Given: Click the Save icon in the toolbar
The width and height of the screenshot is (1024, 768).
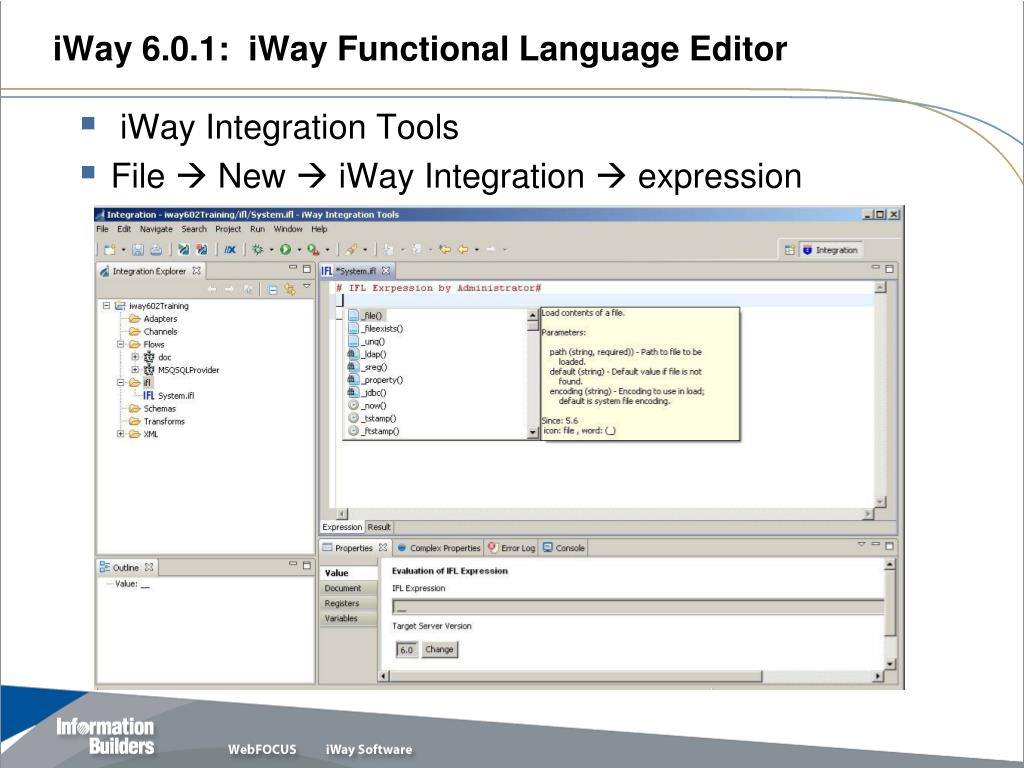Looking at the screenshot, I should click(x=139, y=249).
